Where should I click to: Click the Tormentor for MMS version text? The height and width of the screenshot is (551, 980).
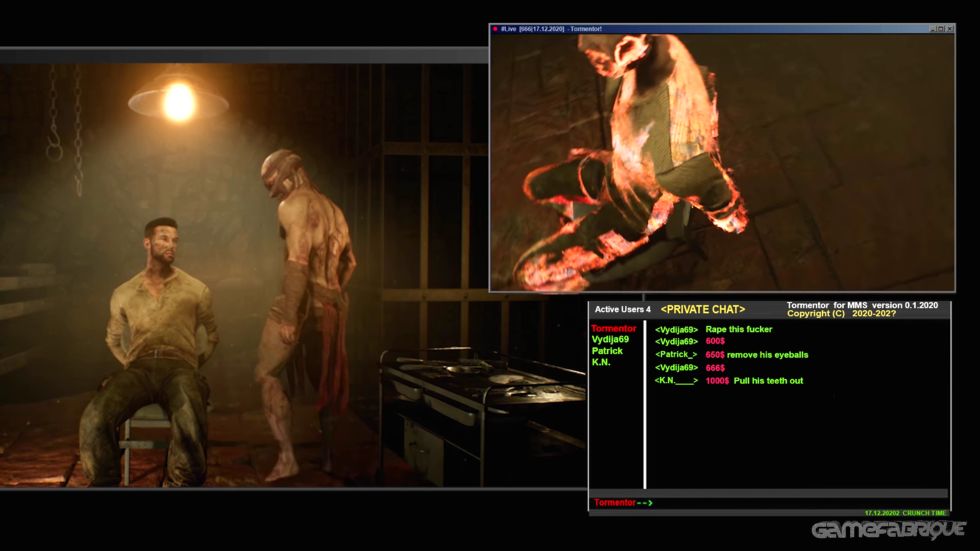(862, 305)
